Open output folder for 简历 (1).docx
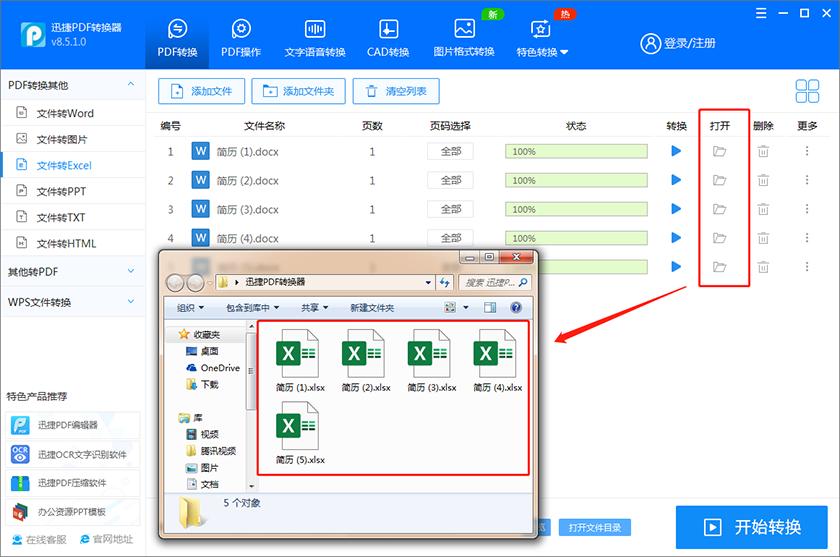 coord(719,152)
